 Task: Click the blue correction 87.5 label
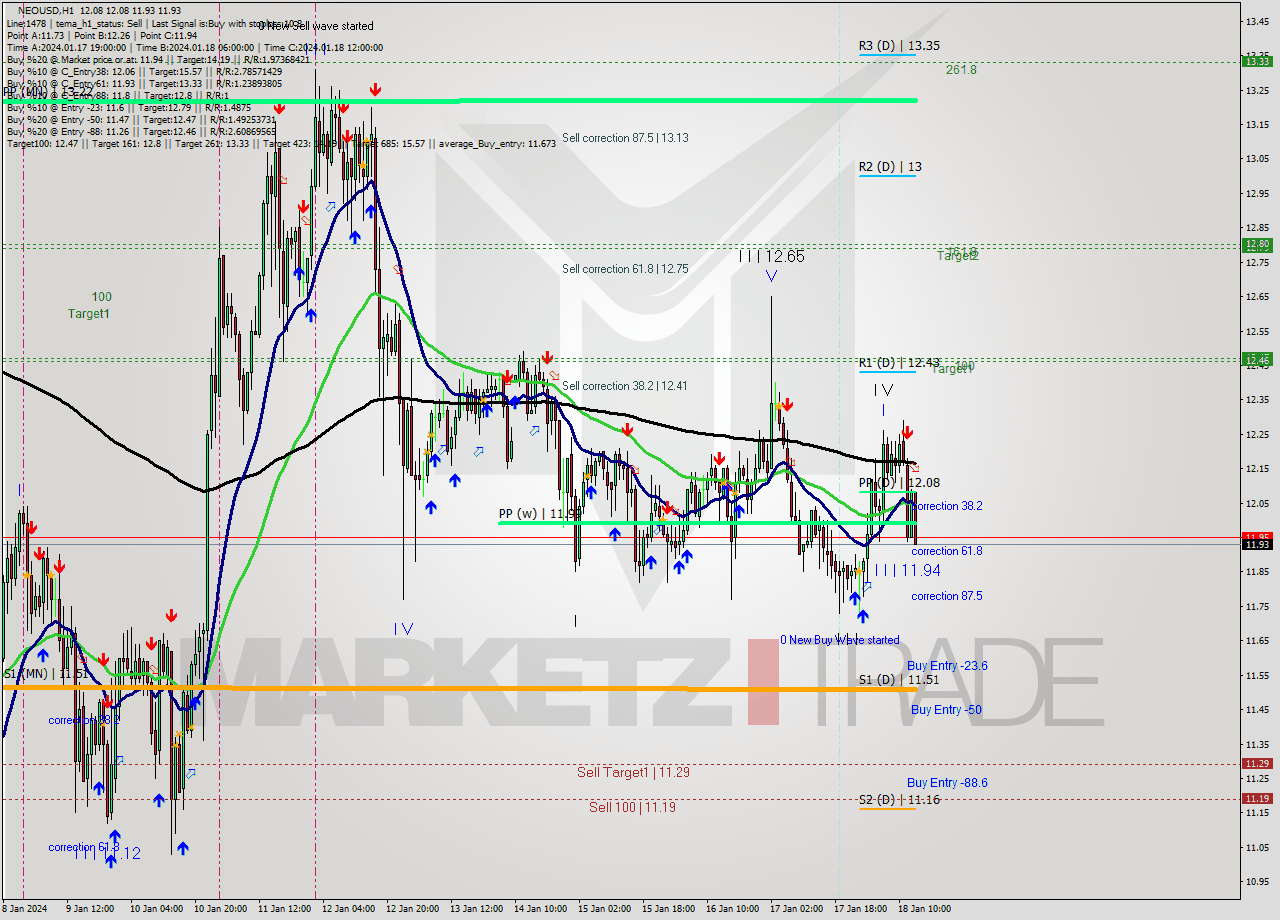coord(946,596)
